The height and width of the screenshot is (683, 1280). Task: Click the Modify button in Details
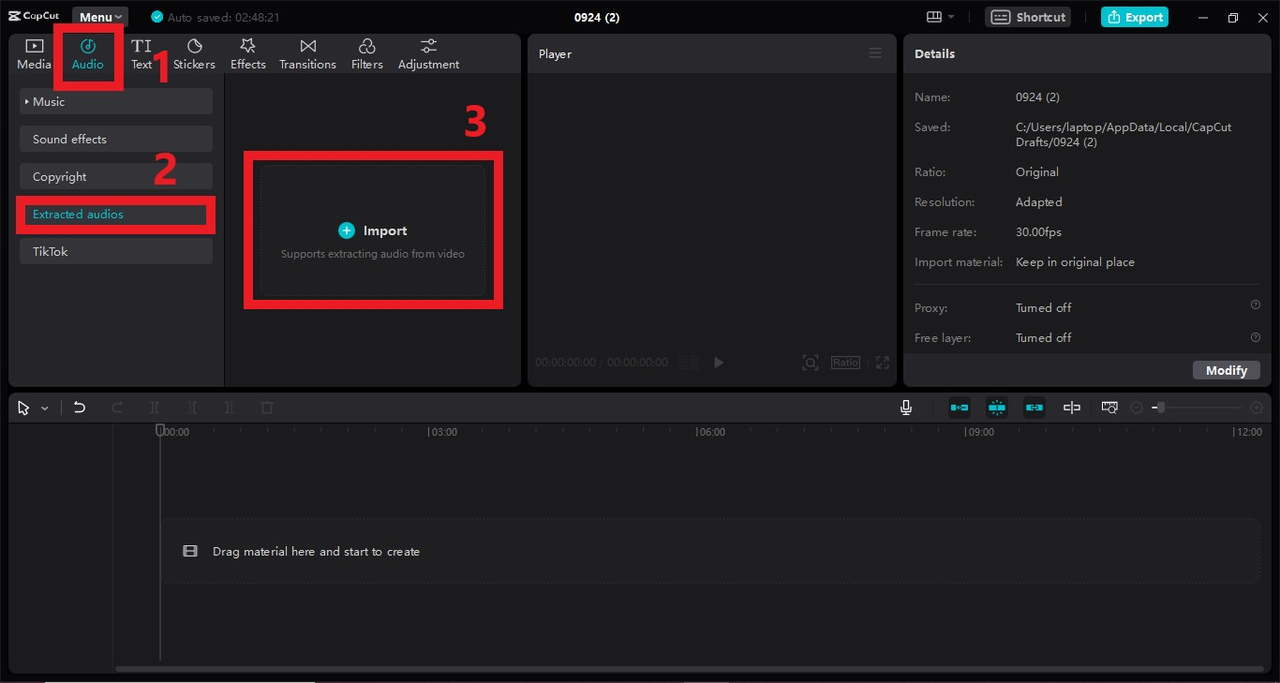1225,370
